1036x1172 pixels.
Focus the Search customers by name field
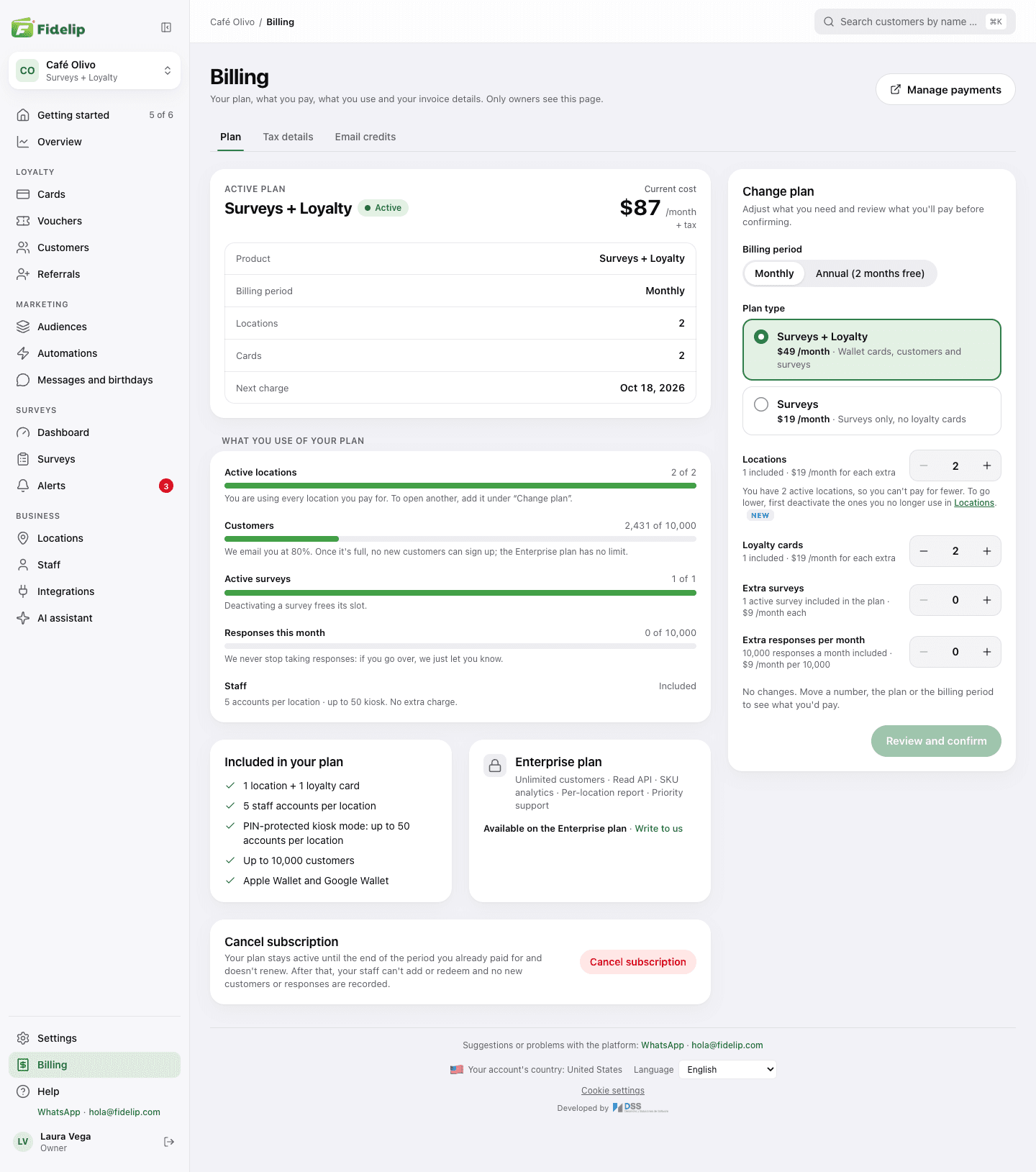pos(915,22)
